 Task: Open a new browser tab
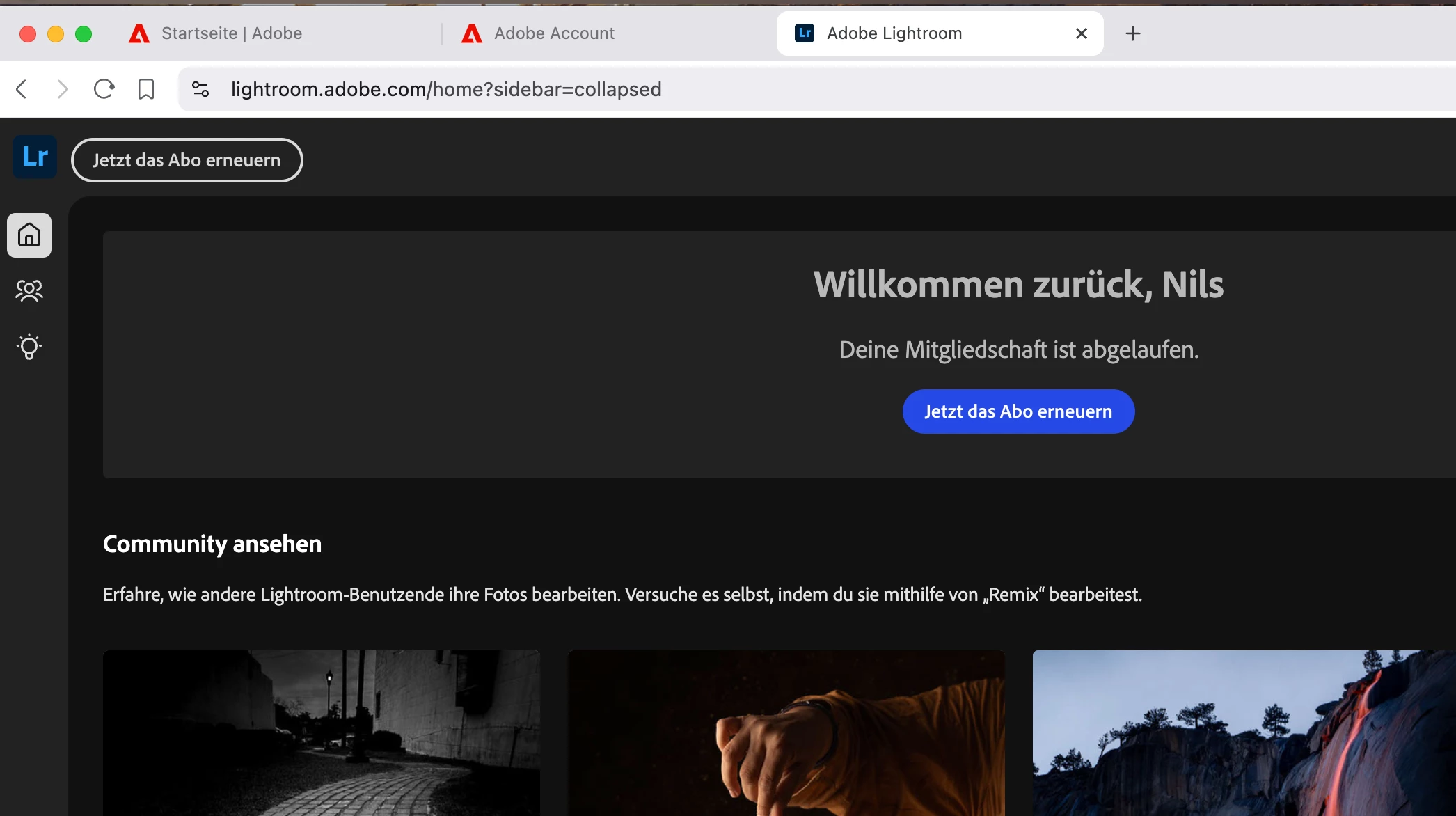(1133, 33)
